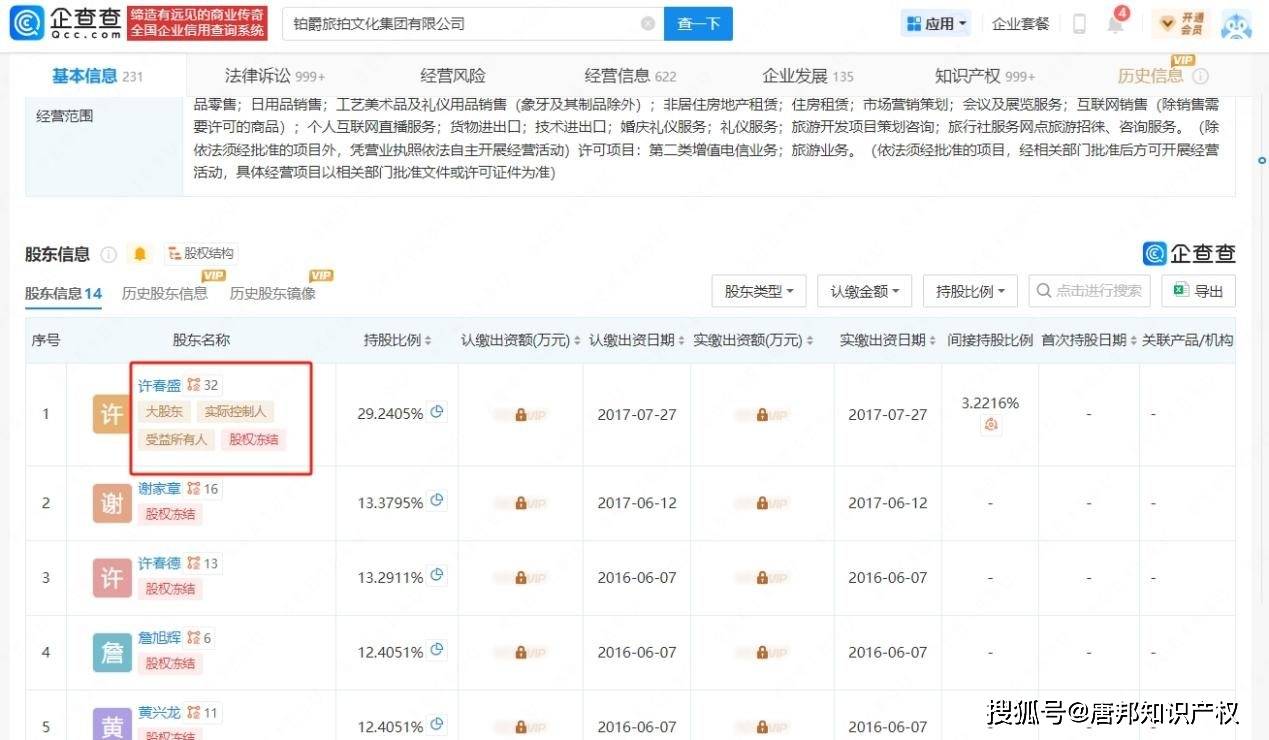This screenshot has height=740, width=1269.
Task: Click the 导出 export button
Action: tap(1198, 291)
